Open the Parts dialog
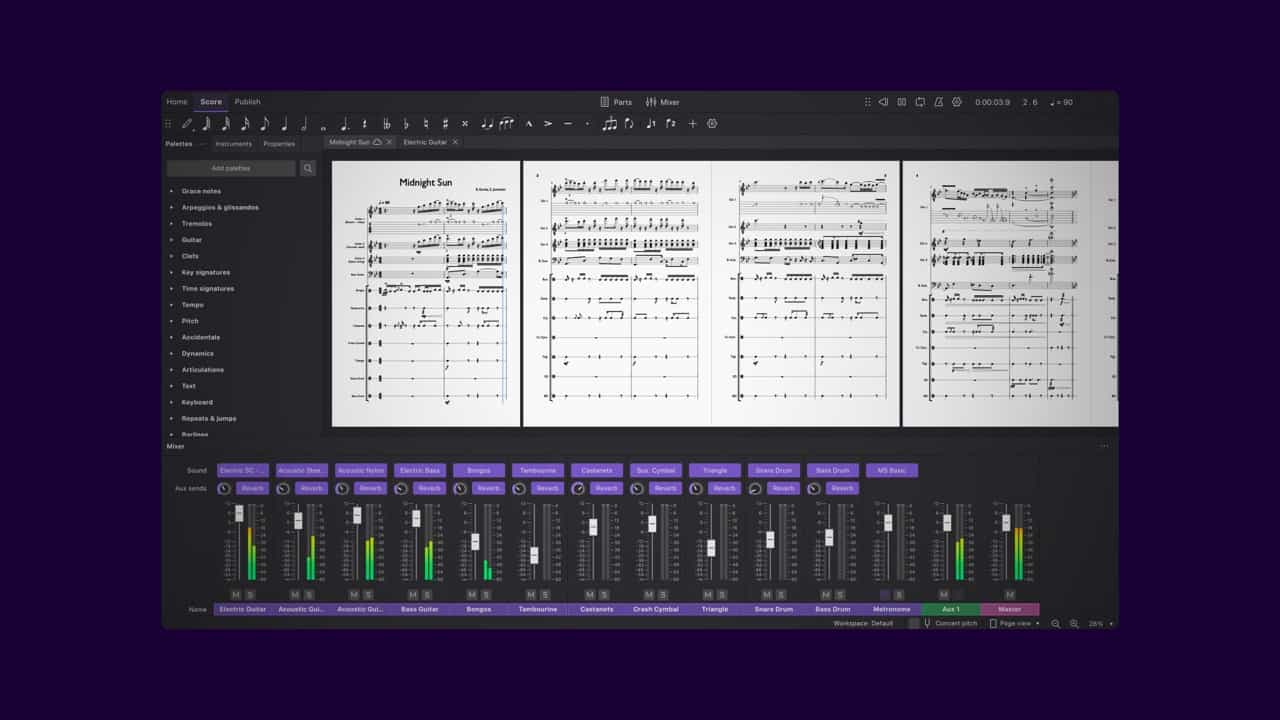Viewport: 1280px width, 720px height. [x=616, y=102]
